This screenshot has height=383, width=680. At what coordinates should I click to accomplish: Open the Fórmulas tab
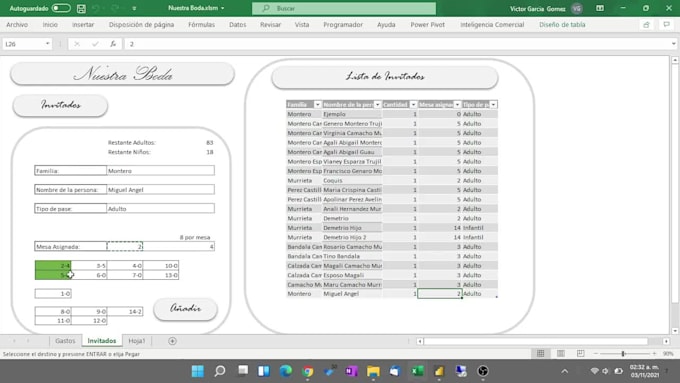tap(201, 25)
